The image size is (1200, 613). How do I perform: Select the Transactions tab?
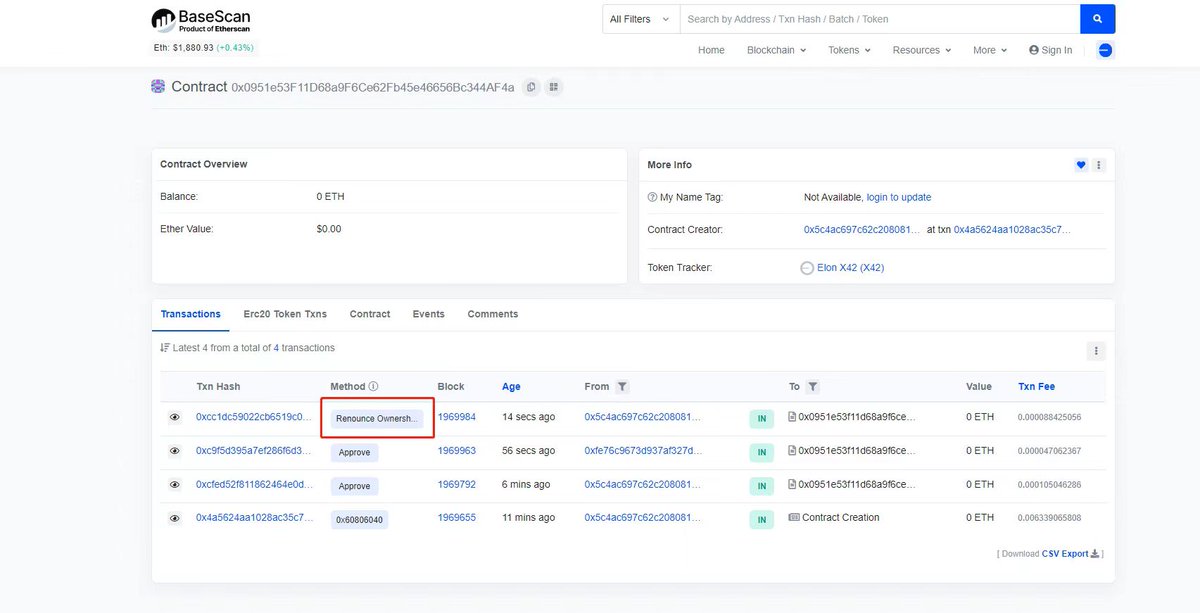(x=191, y=314)
